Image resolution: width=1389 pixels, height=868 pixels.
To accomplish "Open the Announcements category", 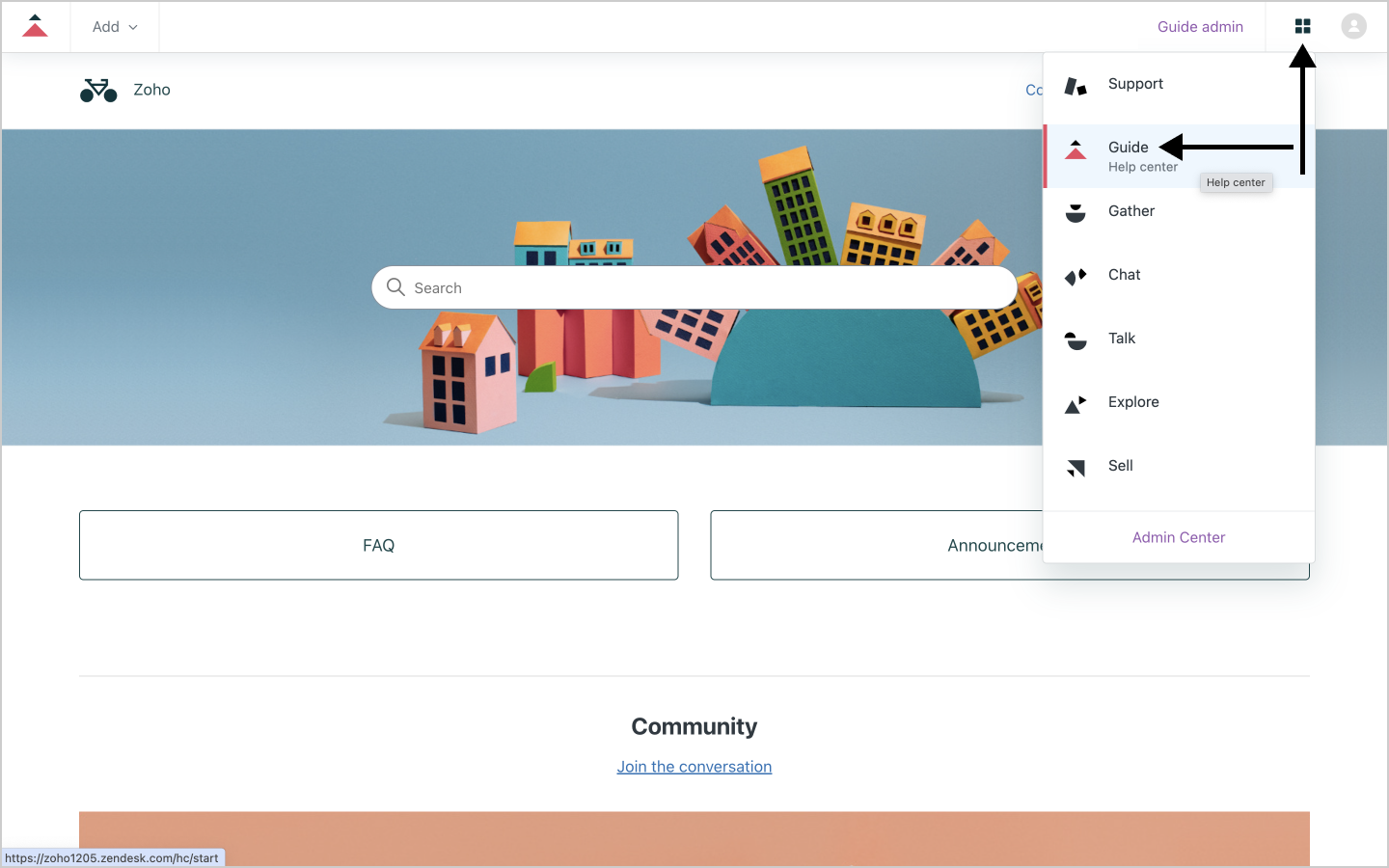I will pyautogui.click(x=1010, y=545).
